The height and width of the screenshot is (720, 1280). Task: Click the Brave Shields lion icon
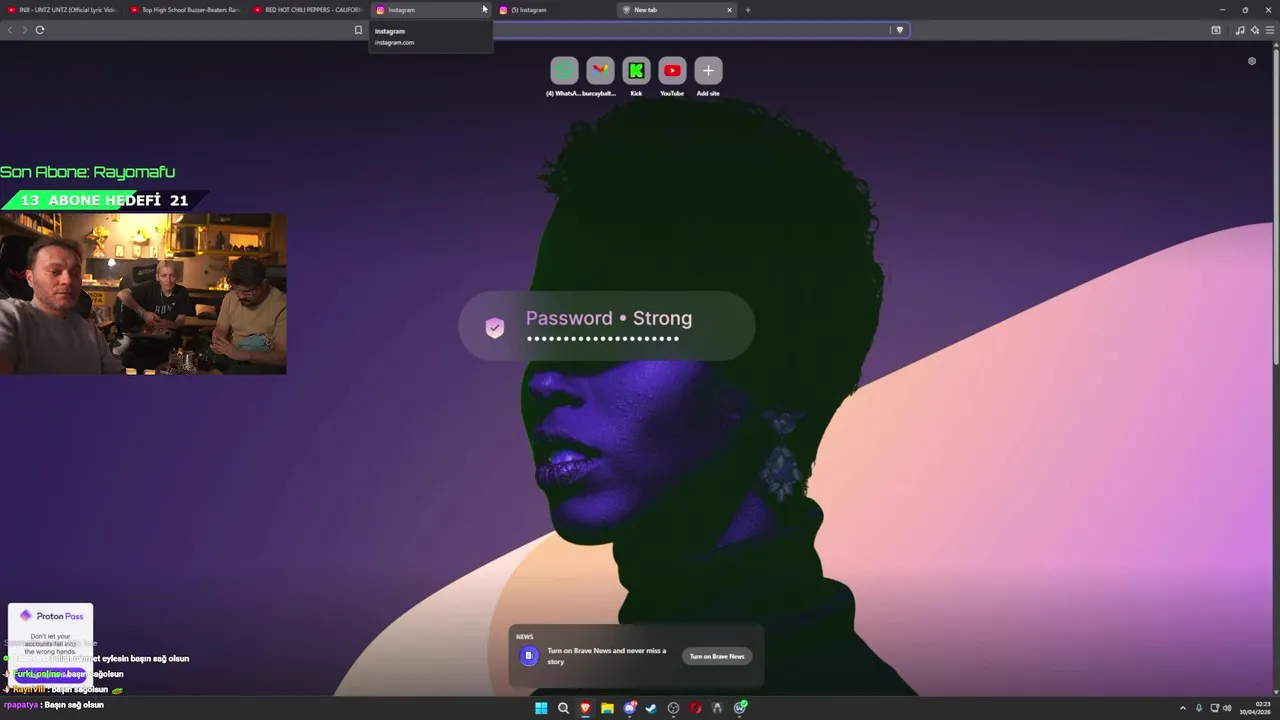tap(900, 30)
